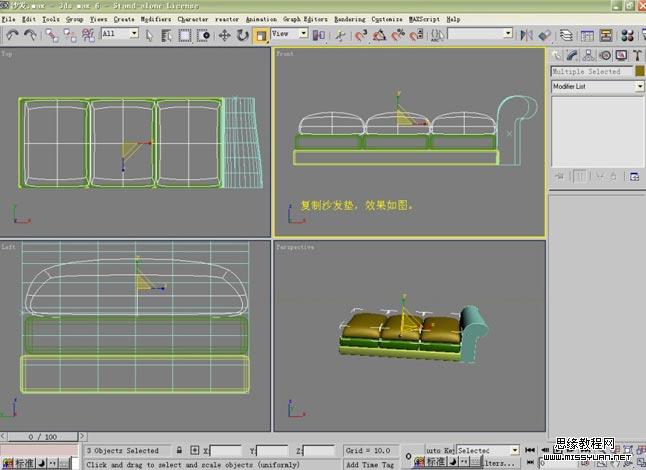Toggle Show End Result in modifier stack
646x470 pixels.
pos(580,177)
